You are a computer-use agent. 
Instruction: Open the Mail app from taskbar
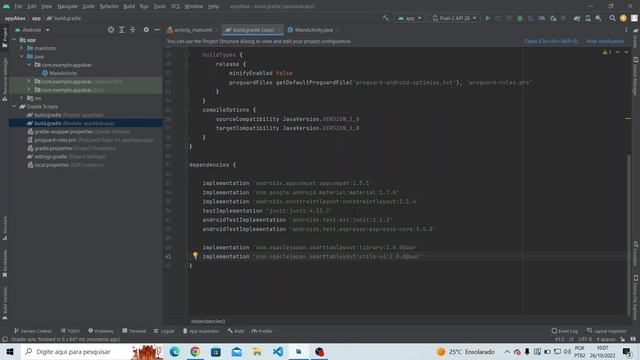tap(236, 351)
